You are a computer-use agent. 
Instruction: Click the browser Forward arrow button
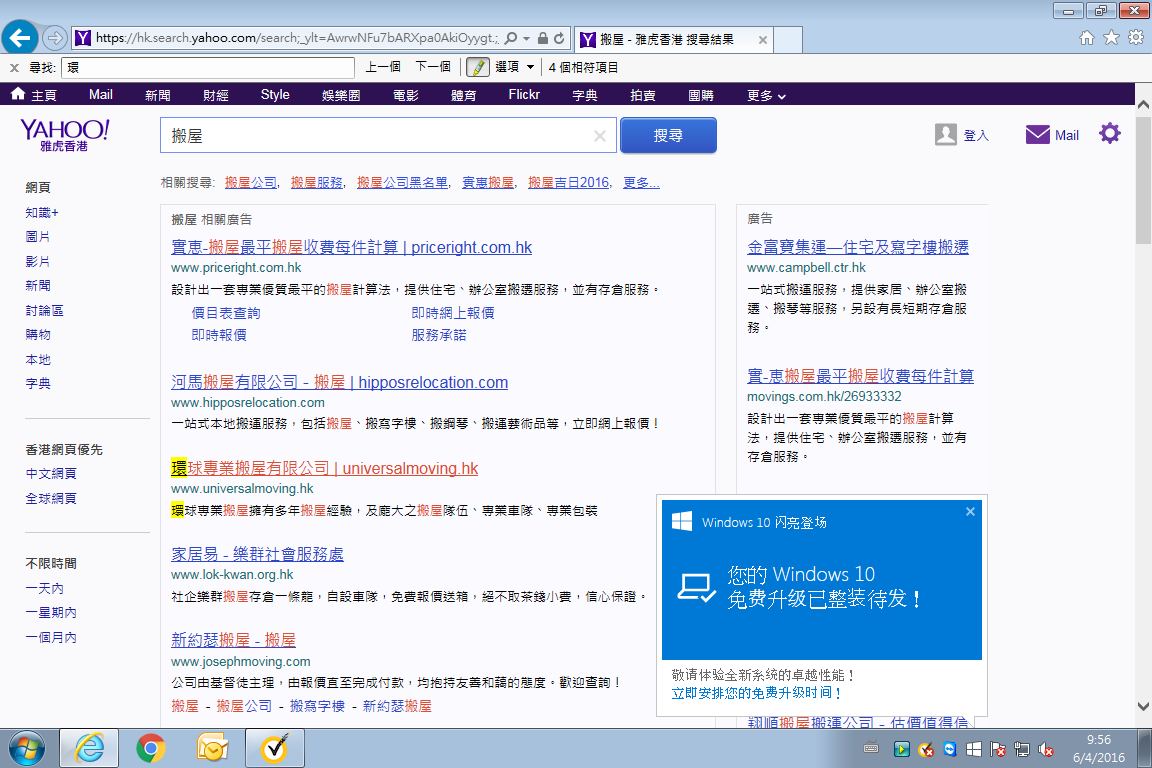pyautogui.click(x=54, y=37)
